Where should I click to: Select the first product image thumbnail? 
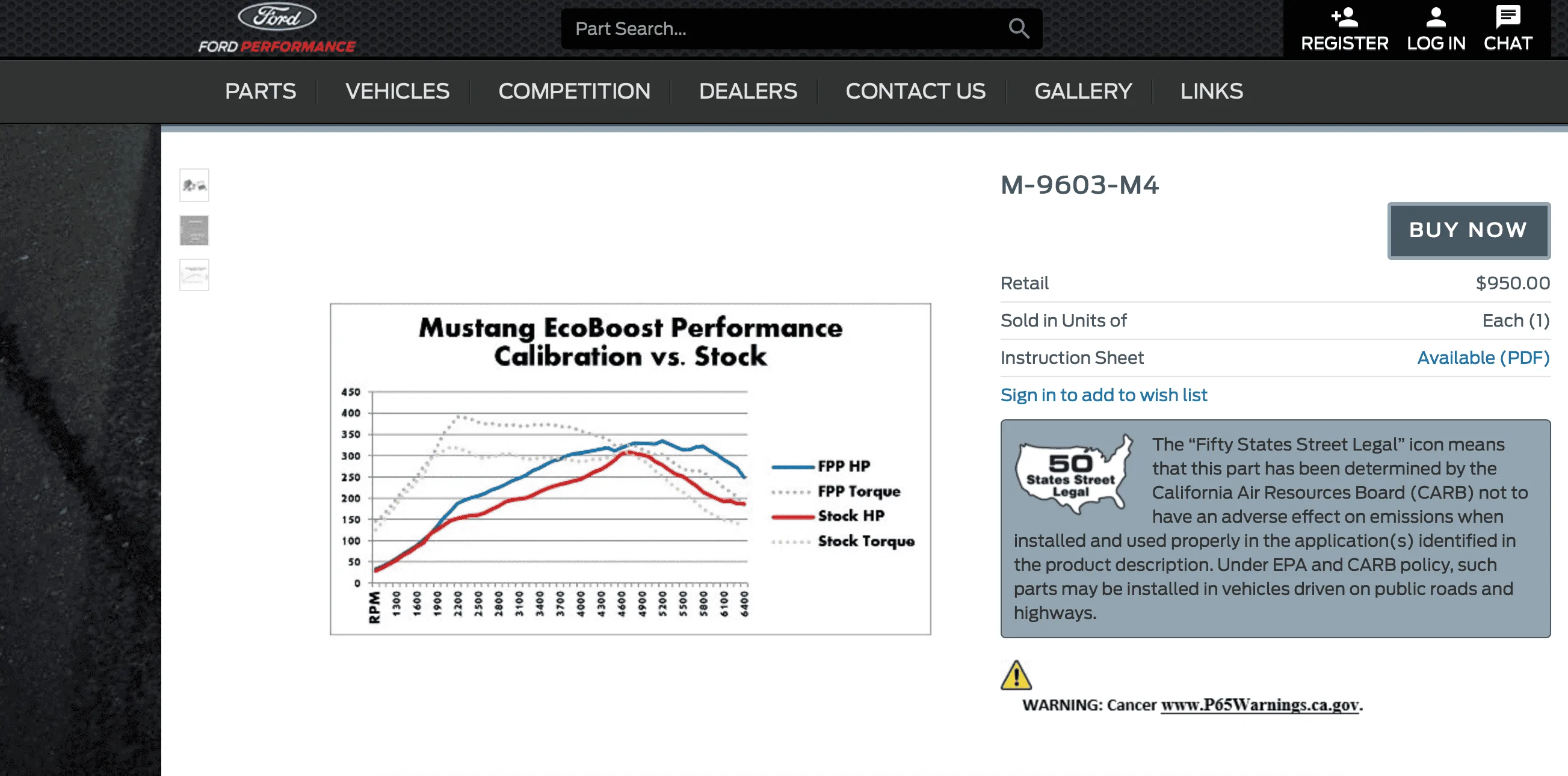click(x=194, y=185)
